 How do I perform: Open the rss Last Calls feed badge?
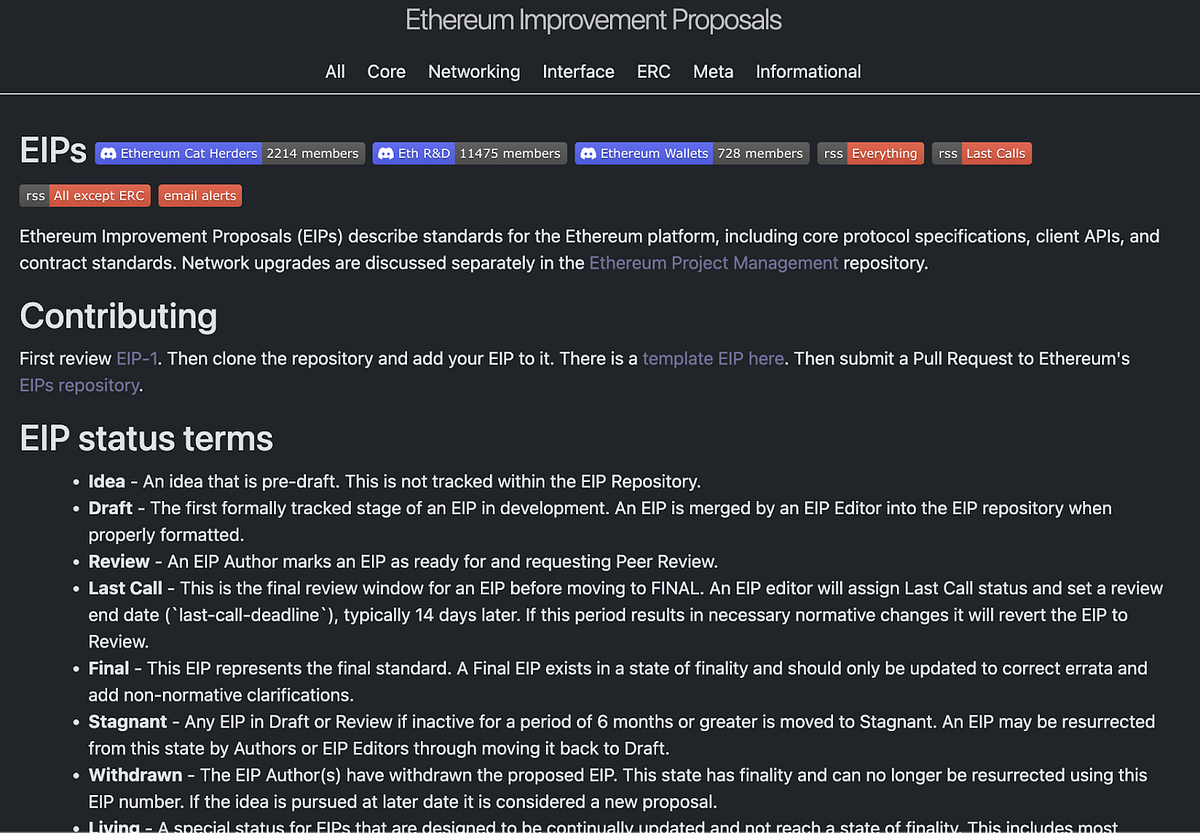(981, 153)
